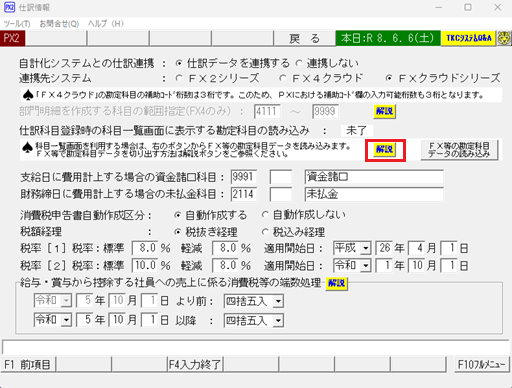
Task: Click F4入力終了 function key
Action: coord(195,364)
